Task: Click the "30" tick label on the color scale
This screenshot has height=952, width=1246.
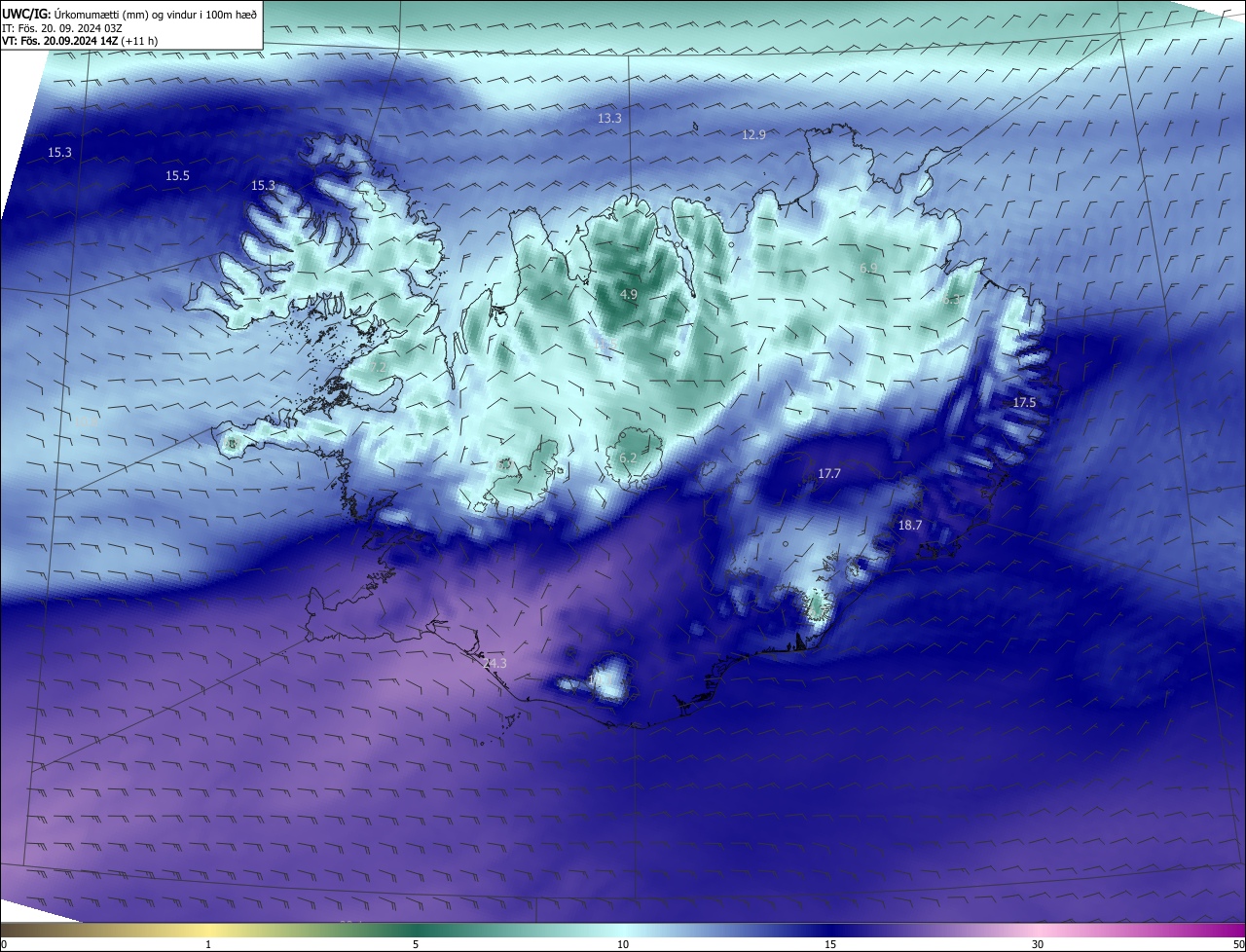Action: [x=1038, y=944]
